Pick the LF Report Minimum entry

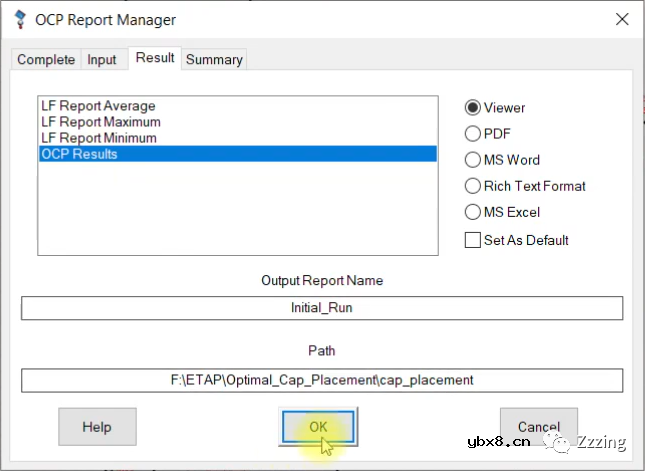point(98,138)
